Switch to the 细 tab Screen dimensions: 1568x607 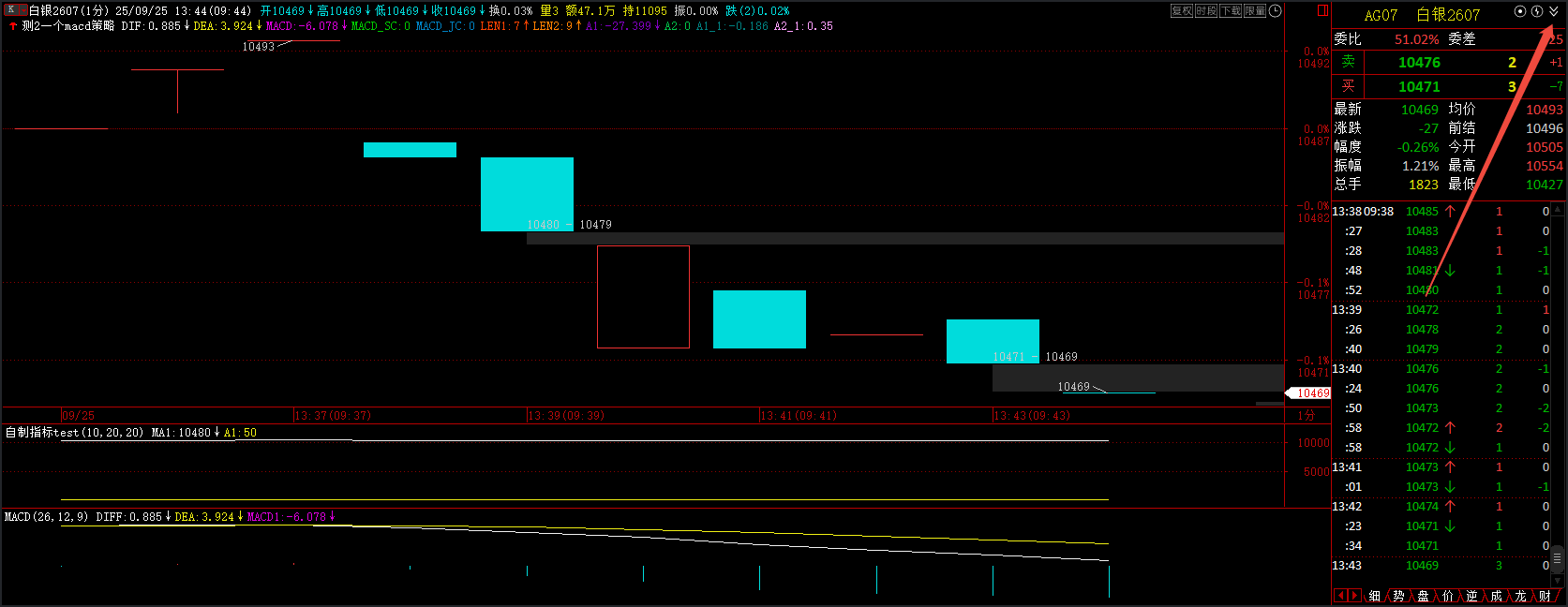(x=1375, y=596)
